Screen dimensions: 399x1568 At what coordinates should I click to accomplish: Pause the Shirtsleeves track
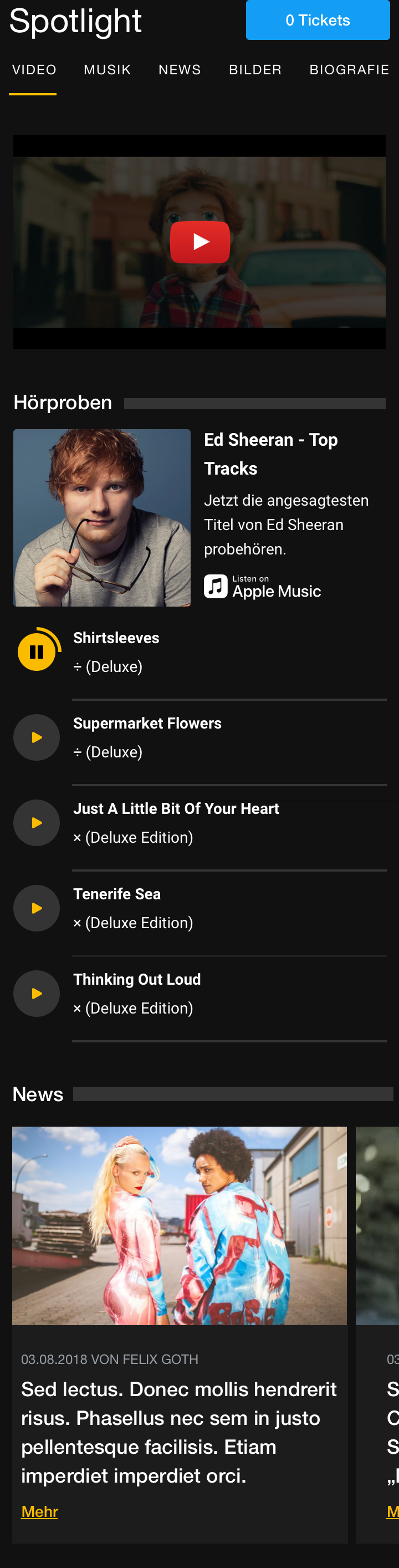point(37,652)
